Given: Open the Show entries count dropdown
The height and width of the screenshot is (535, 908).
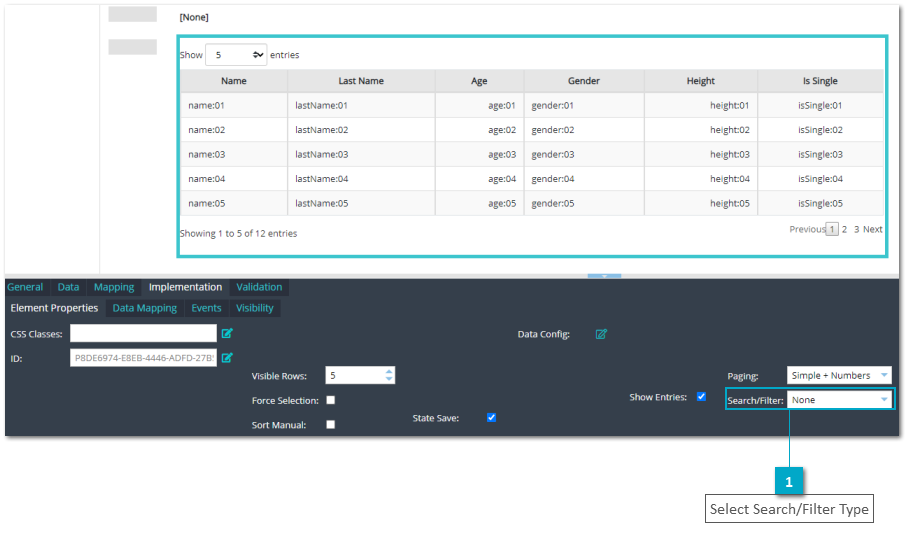Looking at the screenshot, I should tap(236, 55).
